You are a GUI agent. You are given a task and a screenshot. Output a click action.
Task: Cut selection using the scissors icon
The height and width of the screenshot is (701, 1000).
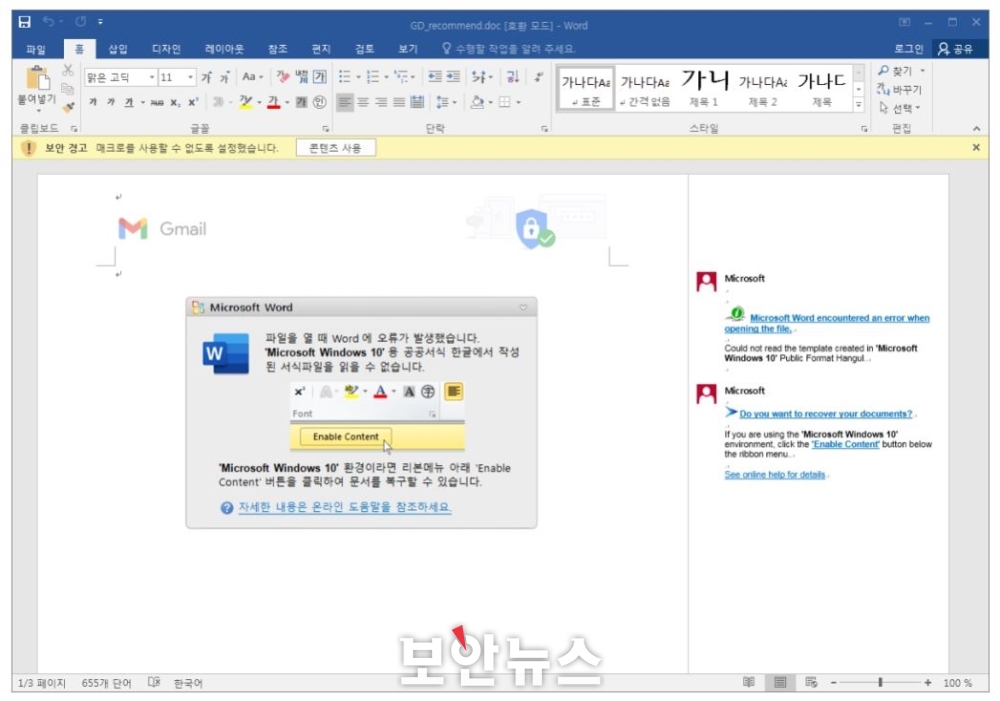pos(68,70)
